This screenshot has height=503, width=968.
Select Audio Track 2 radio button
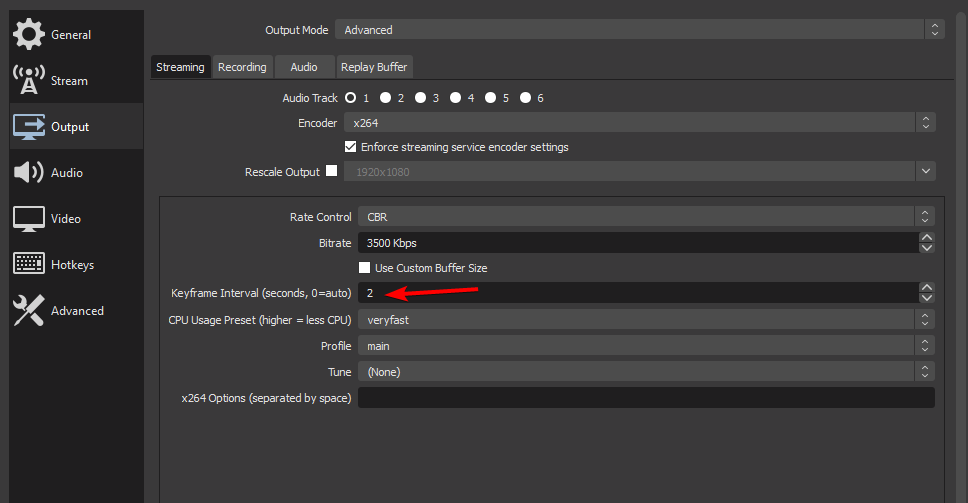pos(386,98)
